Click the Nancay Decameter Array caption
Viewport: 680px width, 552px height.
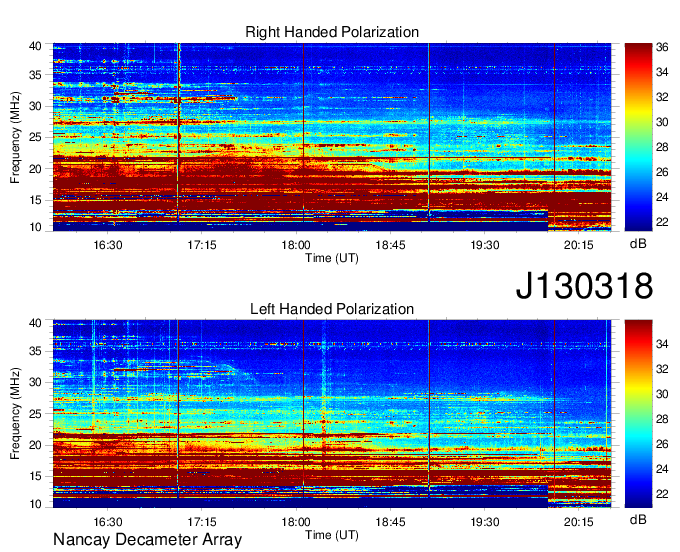point(147,539)
